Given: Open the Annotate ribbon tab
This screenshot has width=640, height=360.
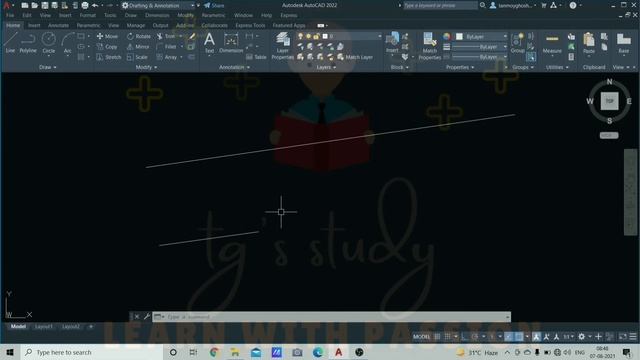Looking at the screenshot, I should (58, 25).
